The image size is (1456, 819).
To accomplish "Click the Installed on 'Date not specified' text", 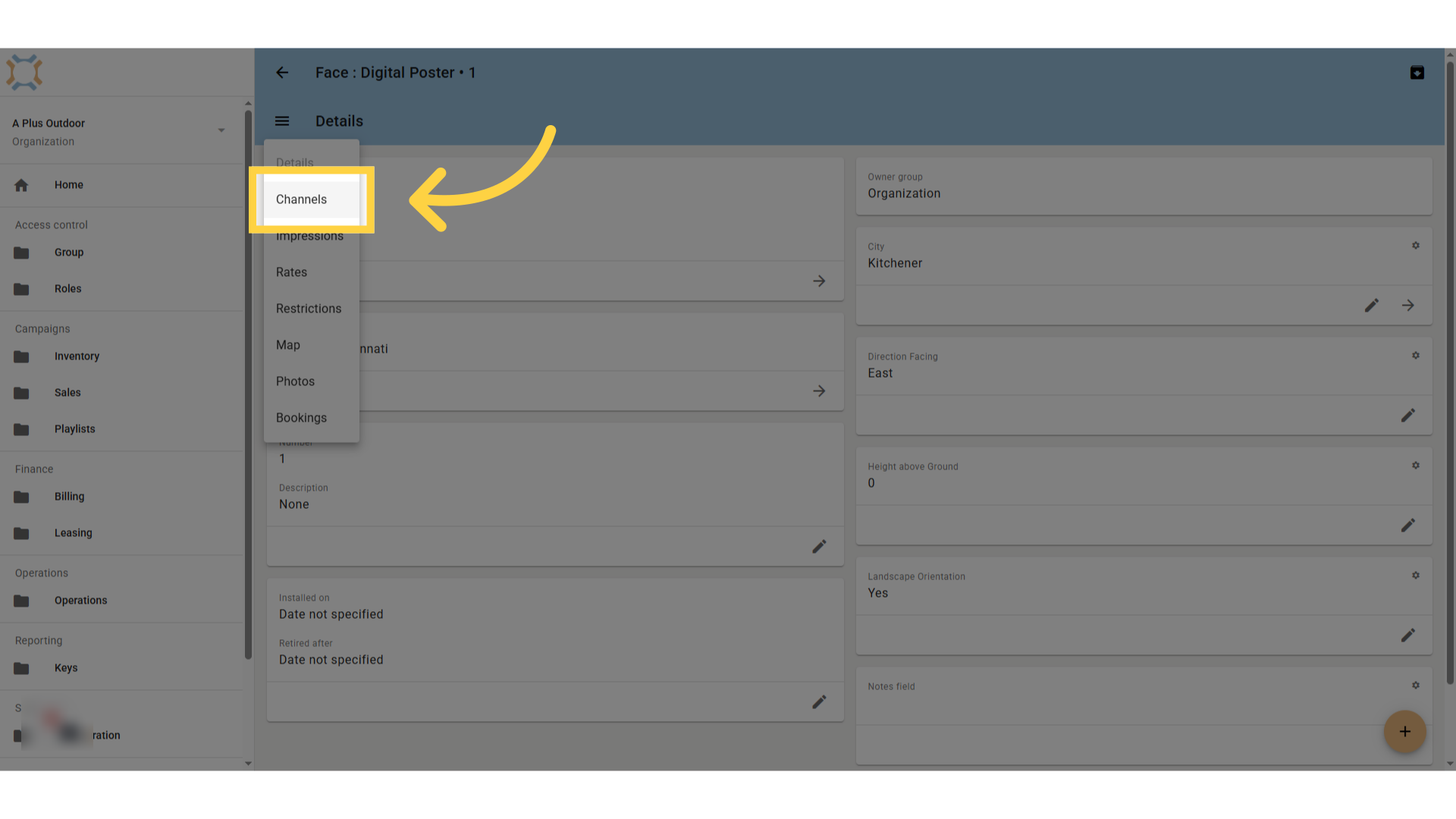I will pyautogui.click(x=331, y=614).
